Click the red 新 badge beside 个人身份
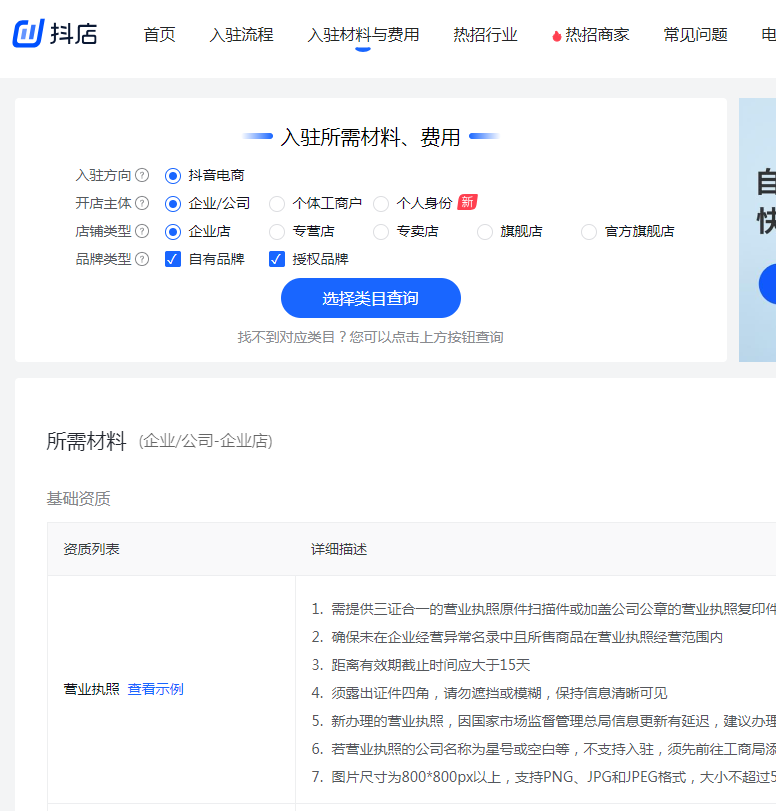The width and height of the screenshot is (776, 811). click(467, 202)
